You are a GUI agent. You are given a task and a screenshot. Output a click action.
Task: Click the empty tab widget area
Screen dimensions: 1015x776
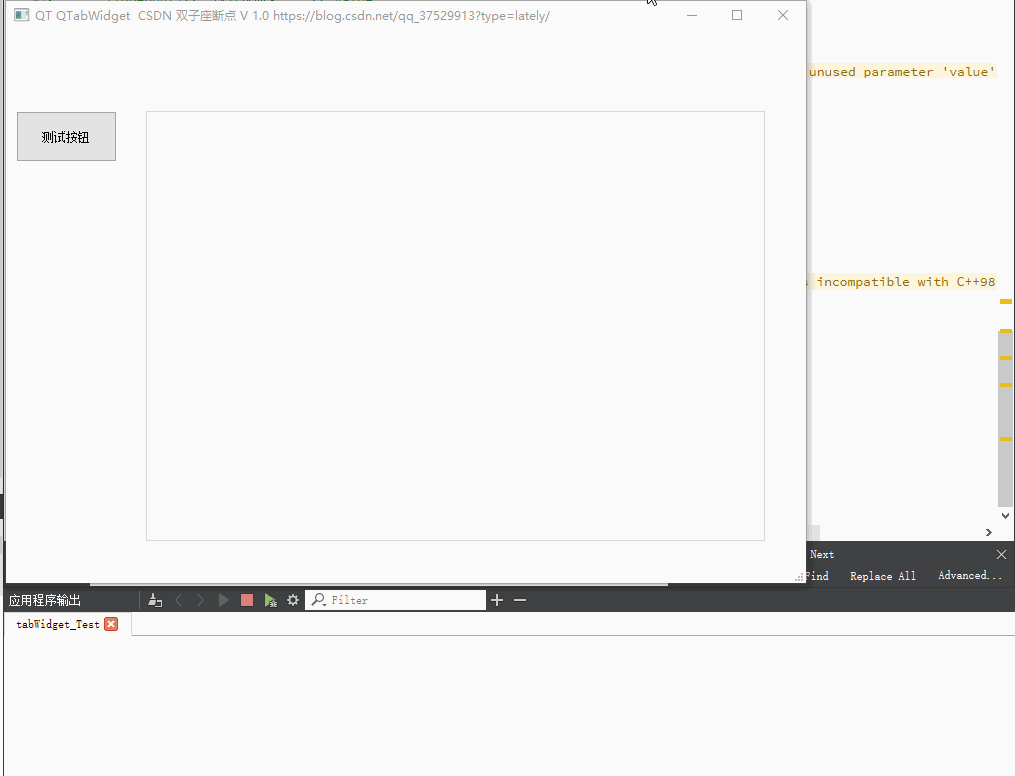(x=455, y=326)
